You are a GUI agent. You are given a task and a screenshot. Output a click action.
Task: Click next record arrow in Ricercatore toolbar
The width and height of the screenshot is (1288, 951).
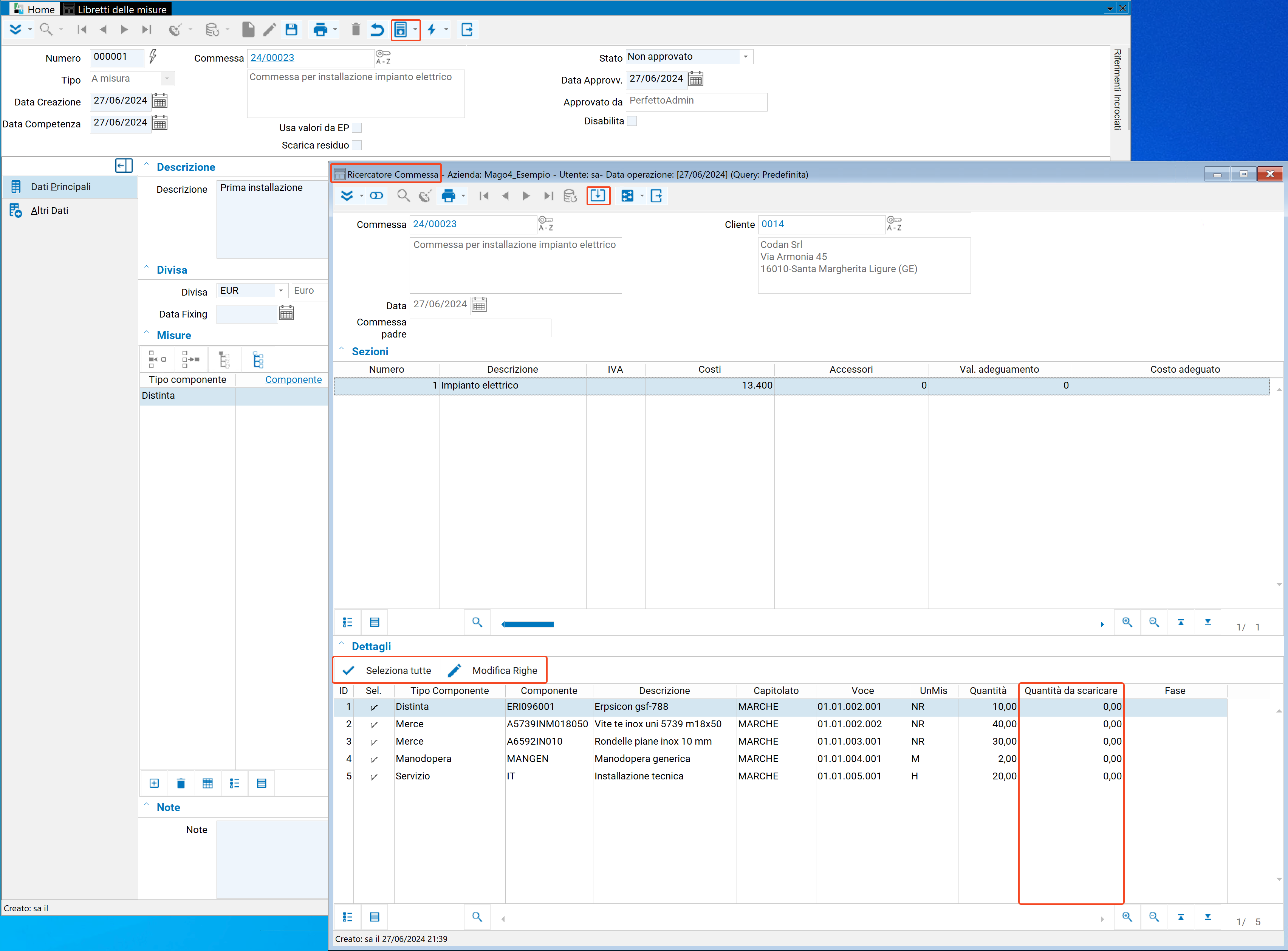(526, 196)
